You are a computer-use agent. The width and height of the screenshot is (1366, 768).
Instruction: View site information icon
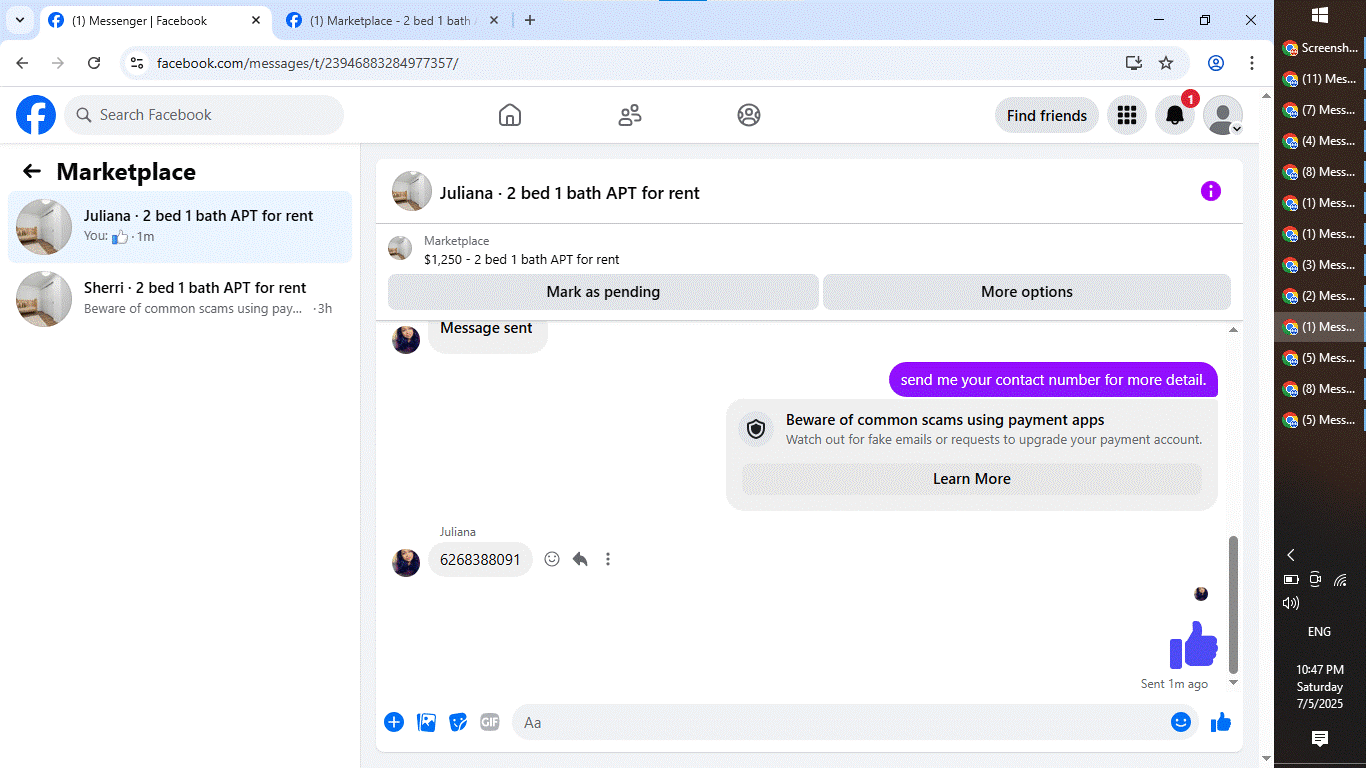pos(138,63)
